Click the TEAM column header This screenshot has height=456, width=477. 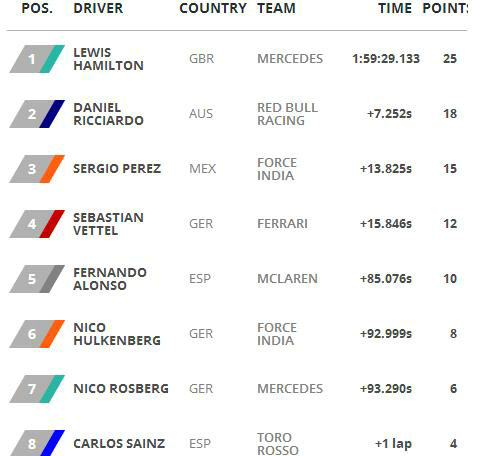276,8
